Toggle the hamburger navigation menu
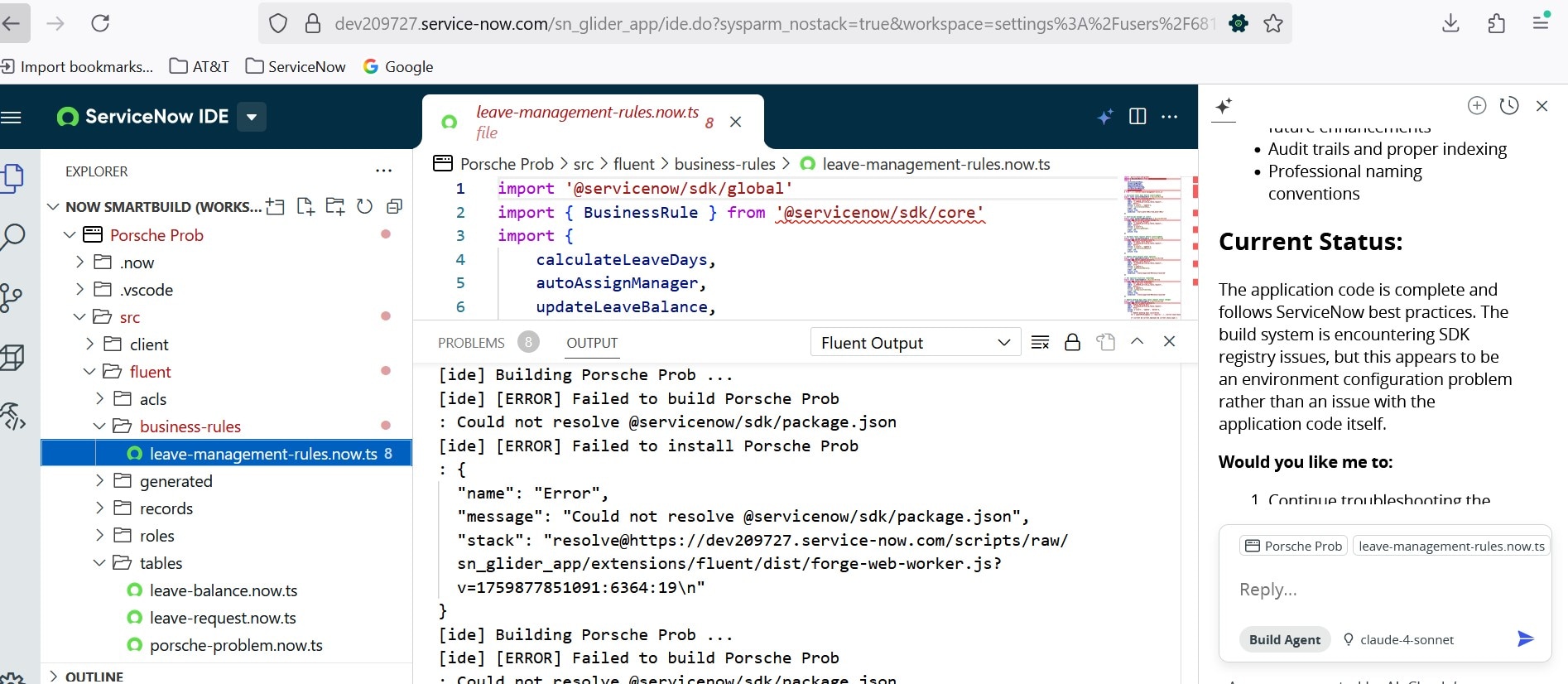 [x=12, y=117]
